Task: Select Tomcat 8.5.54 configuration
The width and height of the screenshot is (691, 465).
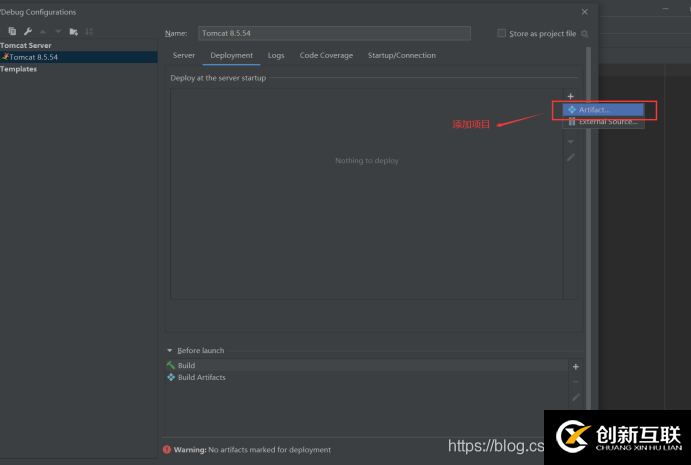Action: point(78,57)
